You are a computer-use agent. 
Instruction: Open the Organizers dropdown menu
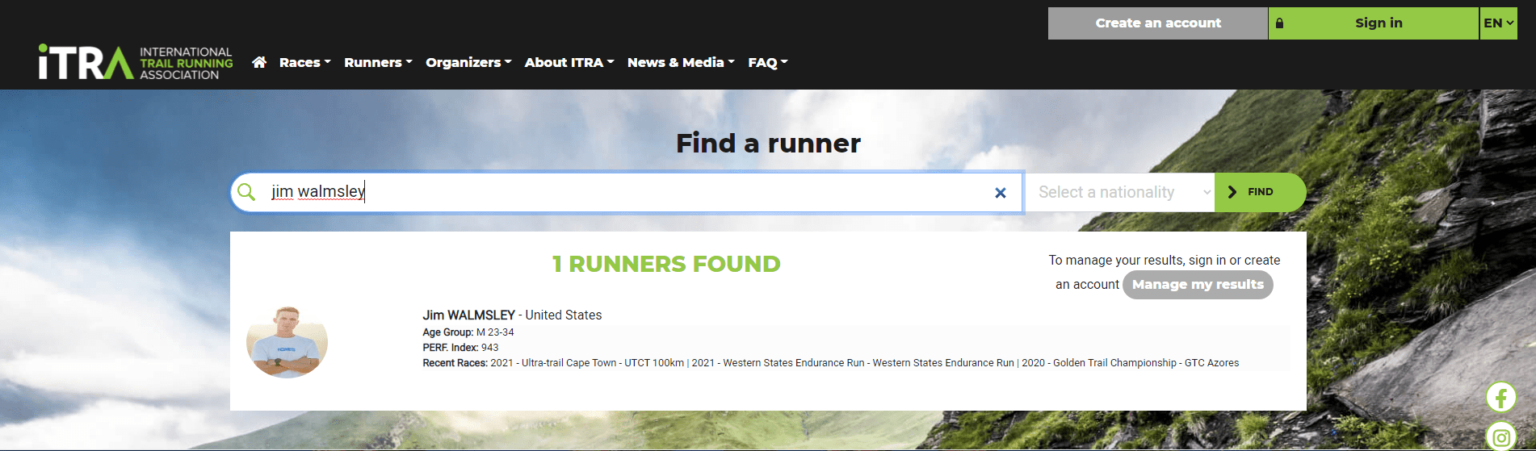coord(468,62)
